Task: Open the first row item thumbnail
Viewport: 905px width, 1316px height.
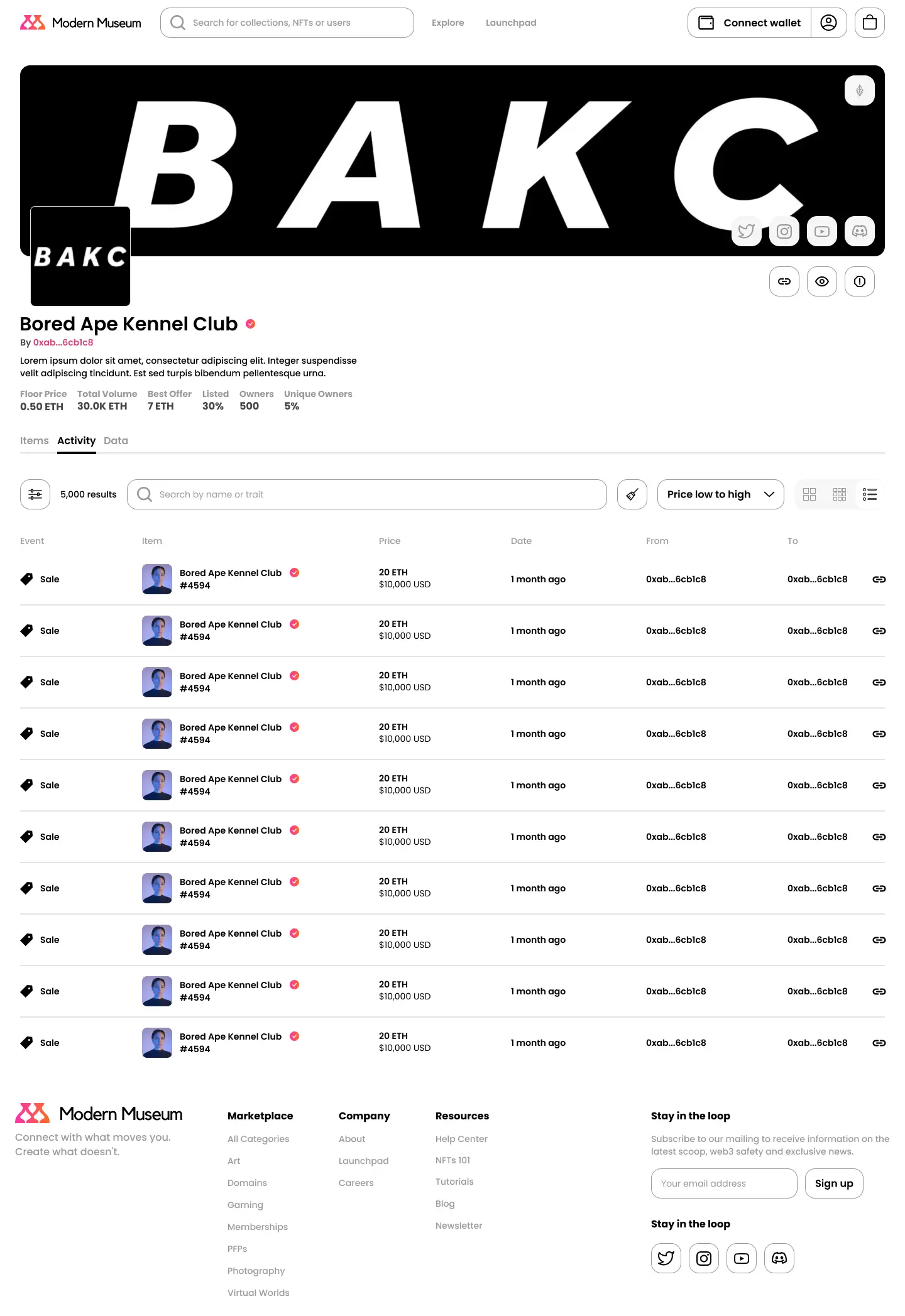Action: [x=157, y=579]
